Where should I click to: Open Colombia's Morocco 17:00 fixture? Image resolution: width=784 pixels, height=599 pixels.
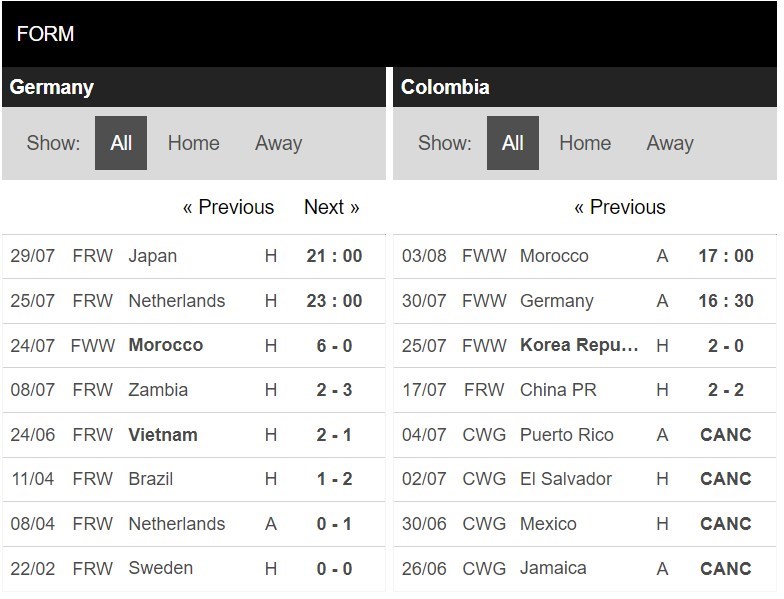585,256
